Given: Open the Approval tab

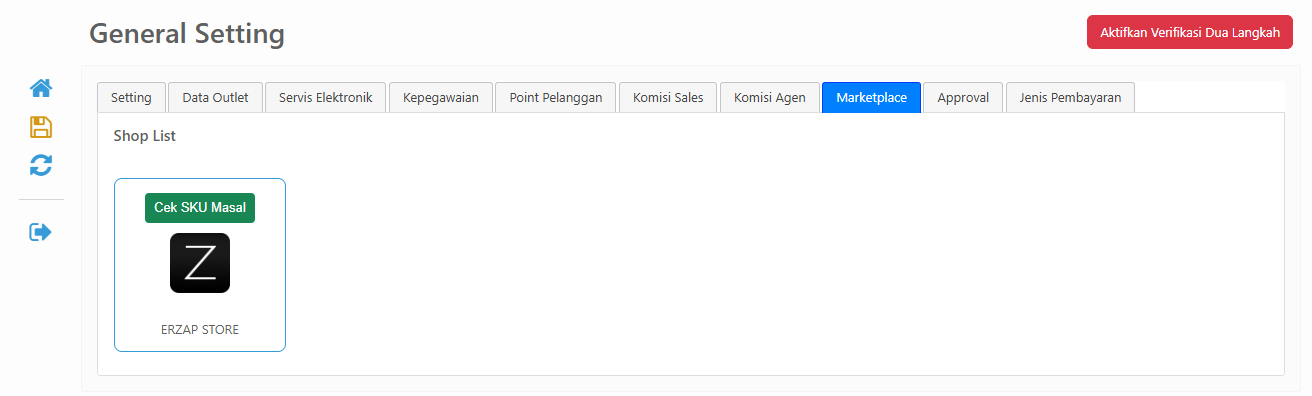Looking at the screenshot, I should click(x=963, y=97).
